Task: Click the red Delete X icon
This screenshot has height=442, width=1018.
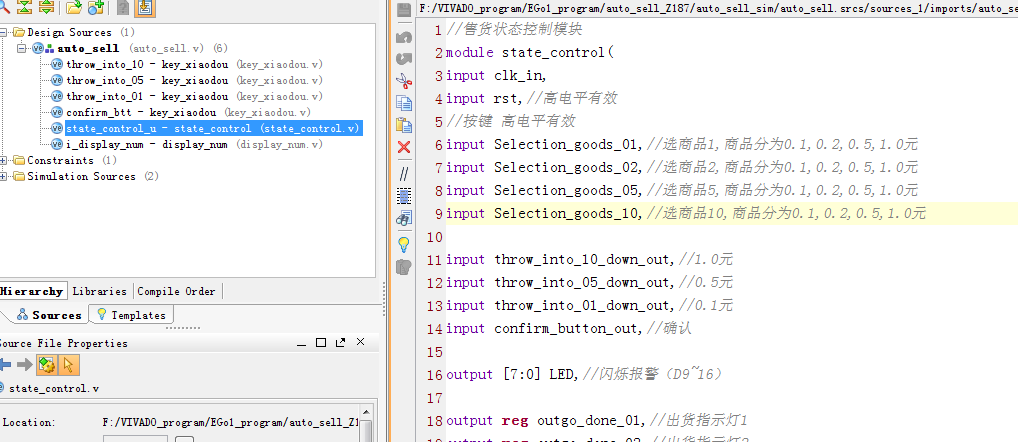Action: pyautogui.click(x=404, y=147)
